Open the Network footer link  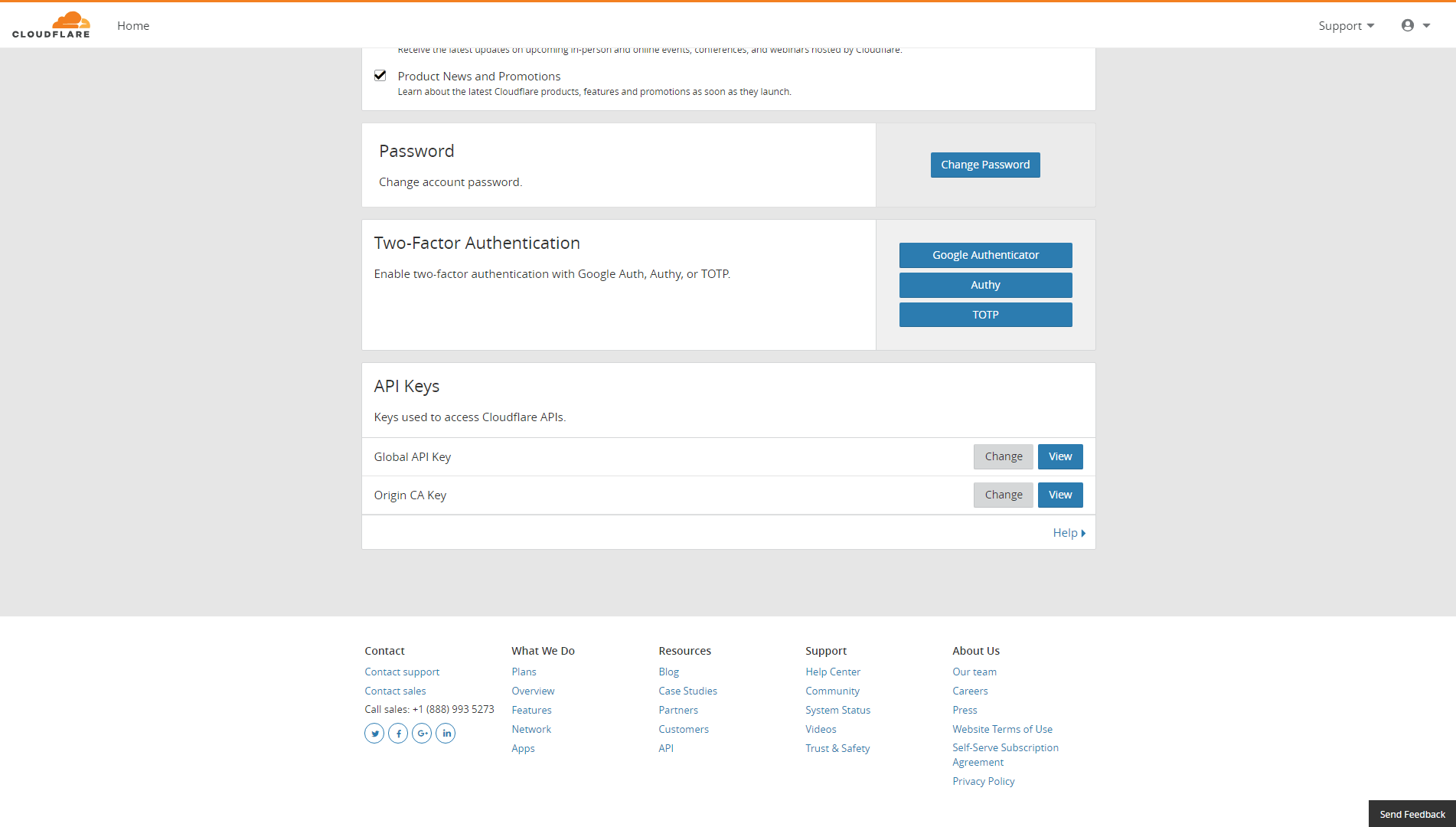pos(531,729)
